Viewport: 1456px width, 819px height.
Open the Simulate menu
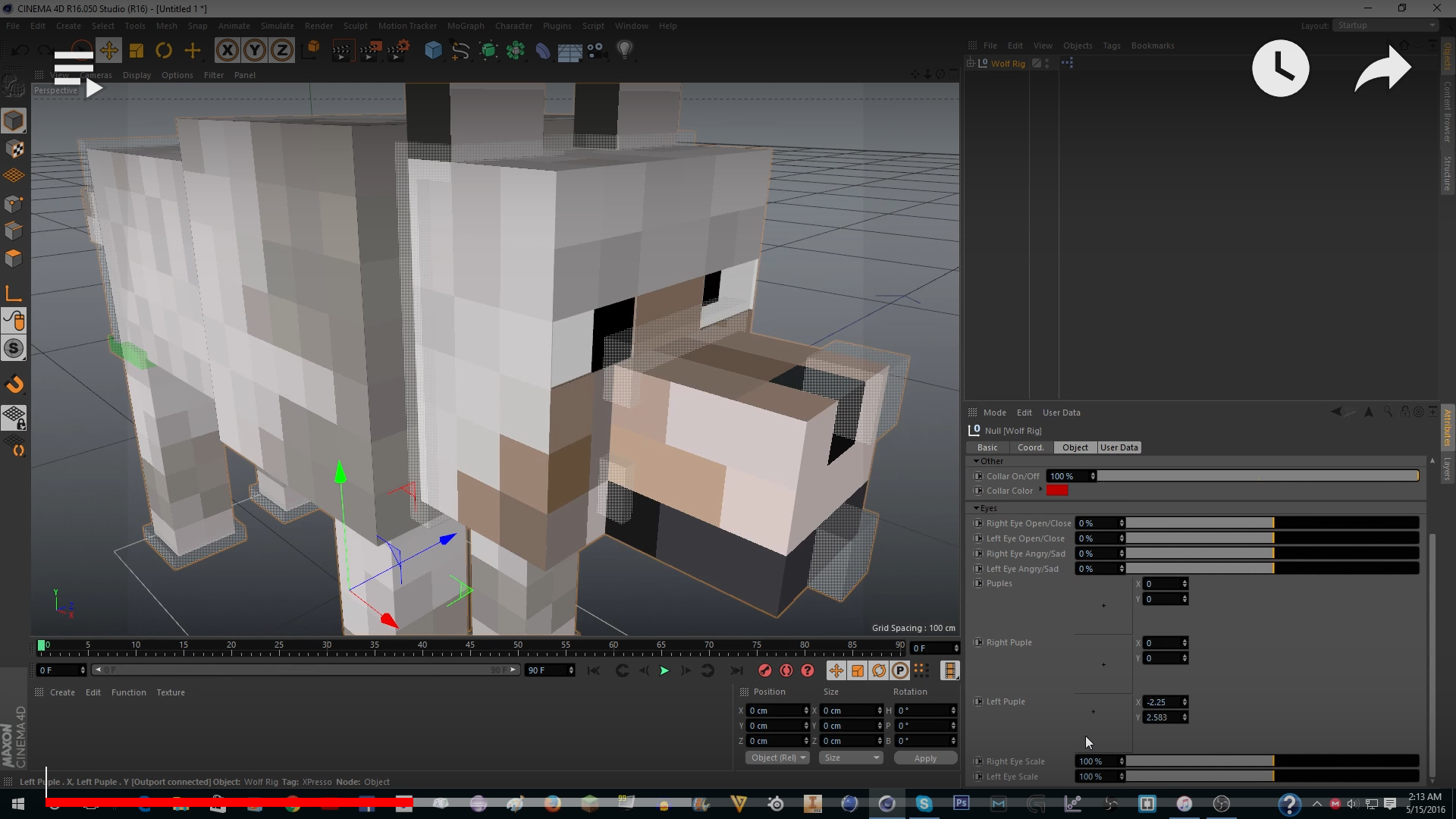tap(277, 26)
